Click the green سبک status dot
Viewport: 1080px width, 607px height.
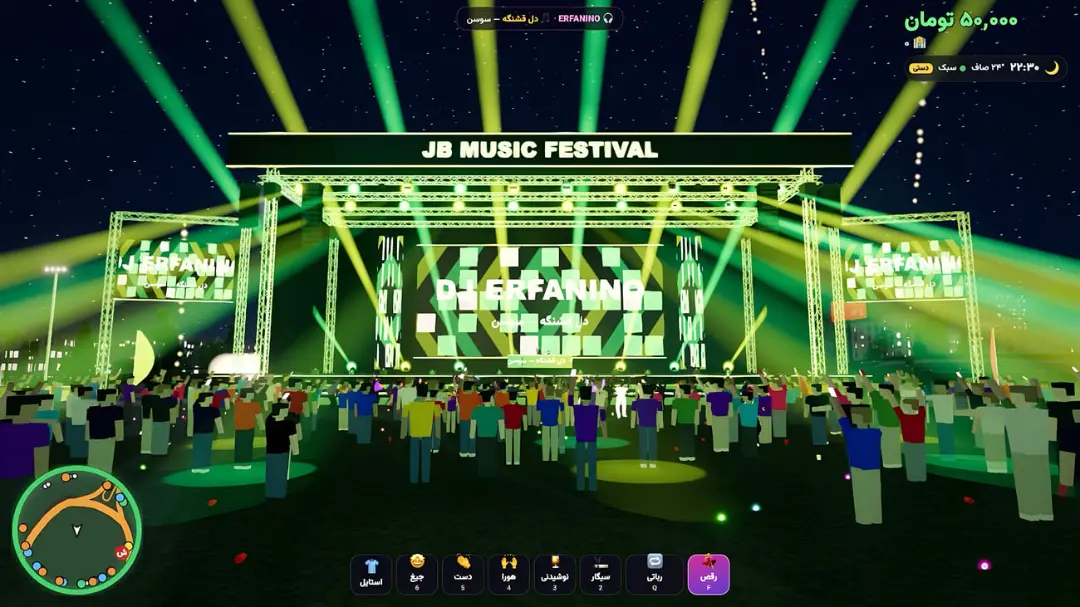click(963, 68)
